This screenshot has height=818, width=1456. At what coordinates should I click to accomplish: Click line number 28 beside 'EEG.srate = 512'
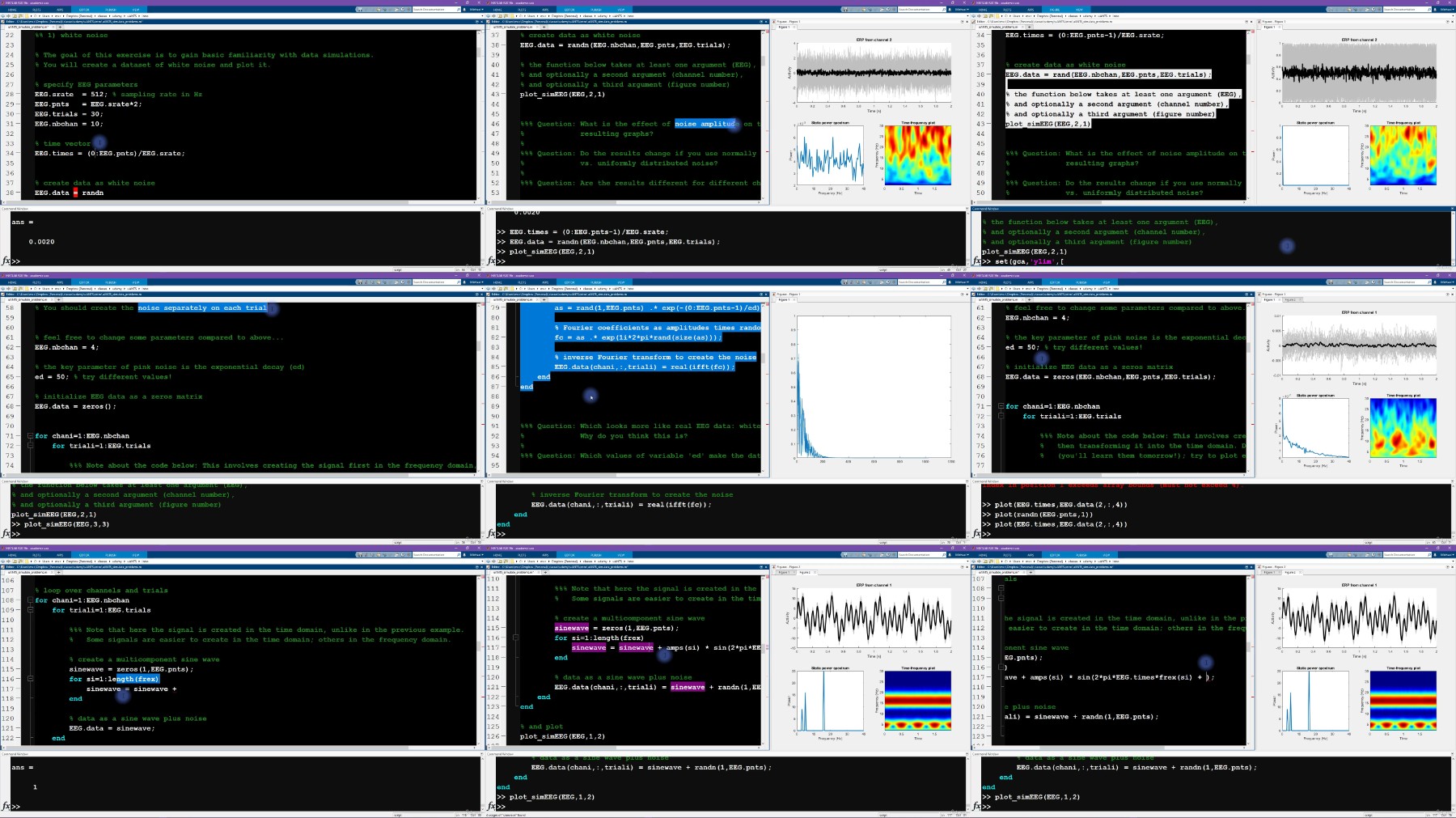click(x=10, y=94)
